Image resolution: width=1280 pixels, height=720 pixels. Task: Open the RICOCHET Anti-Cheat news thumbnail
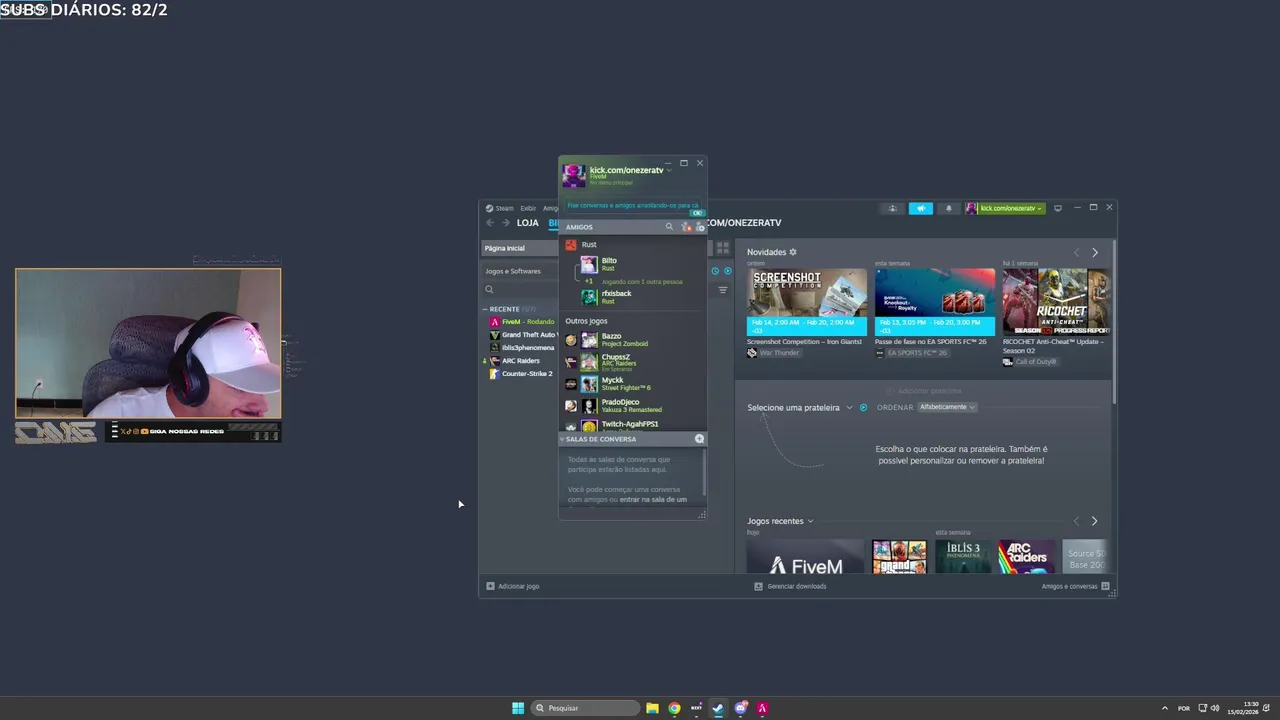click(1055, 301)
